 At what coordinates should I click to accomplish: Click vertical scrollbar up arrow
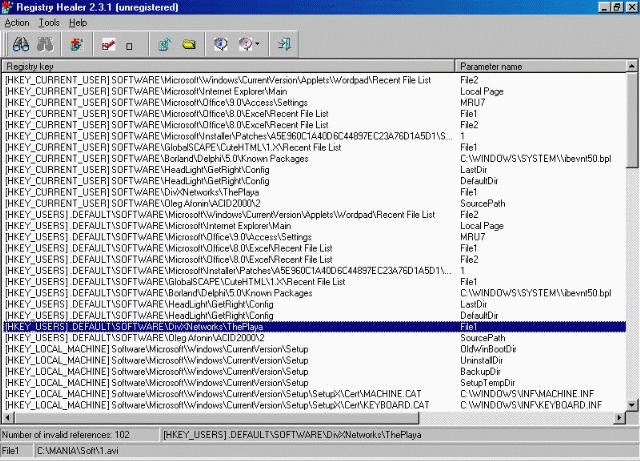point(632,66)
